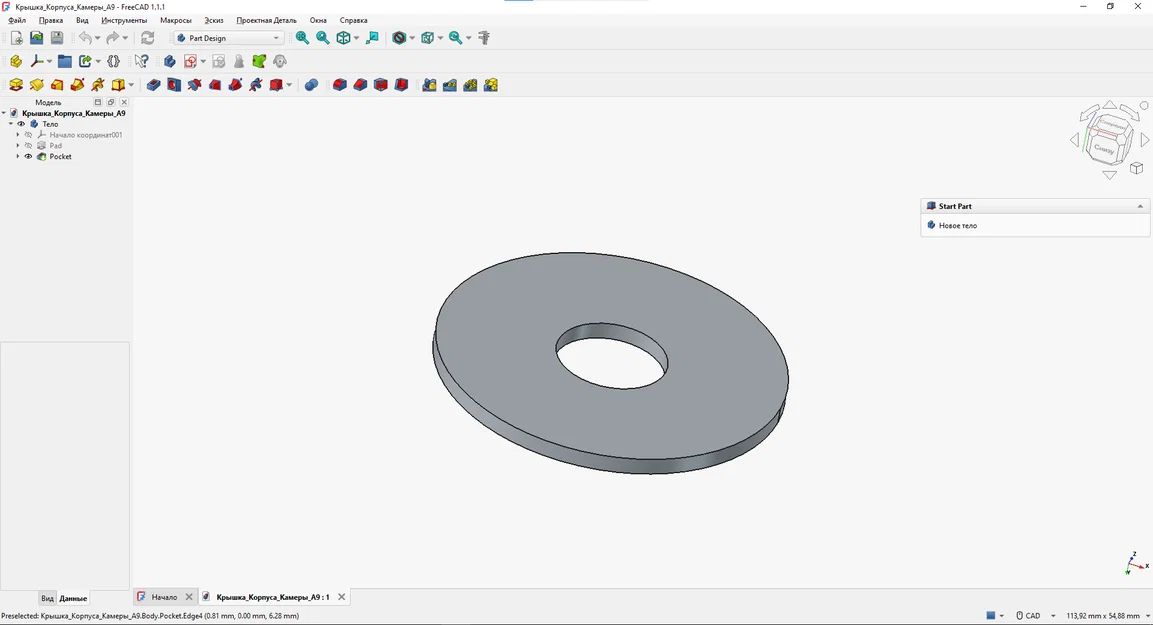Click the variable set curly braces icon
Viewport: 1153px width, 625px height.
[x=113, y=62]
